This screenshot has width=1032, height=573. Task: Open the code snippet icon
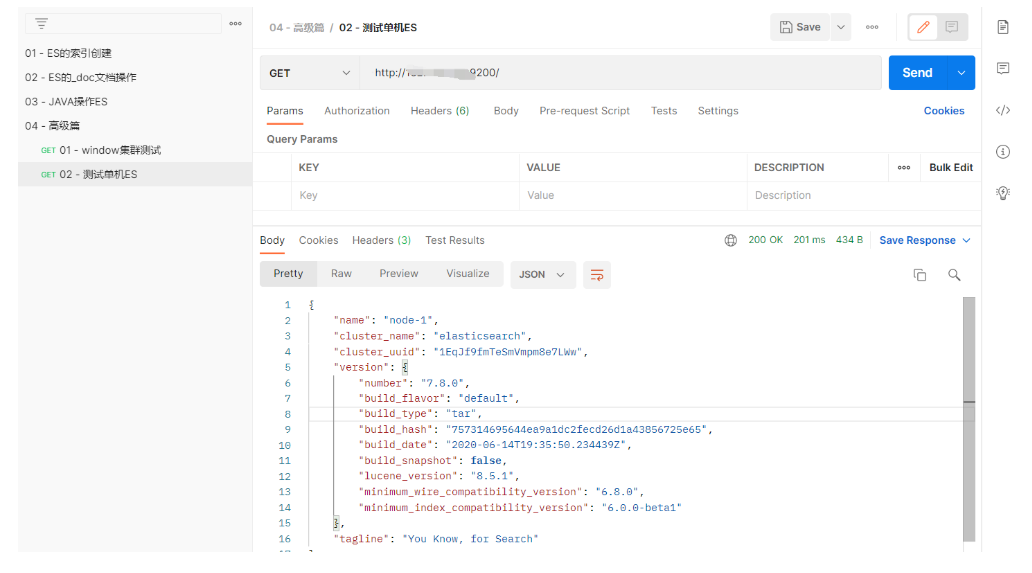(x=1003, y=110)
